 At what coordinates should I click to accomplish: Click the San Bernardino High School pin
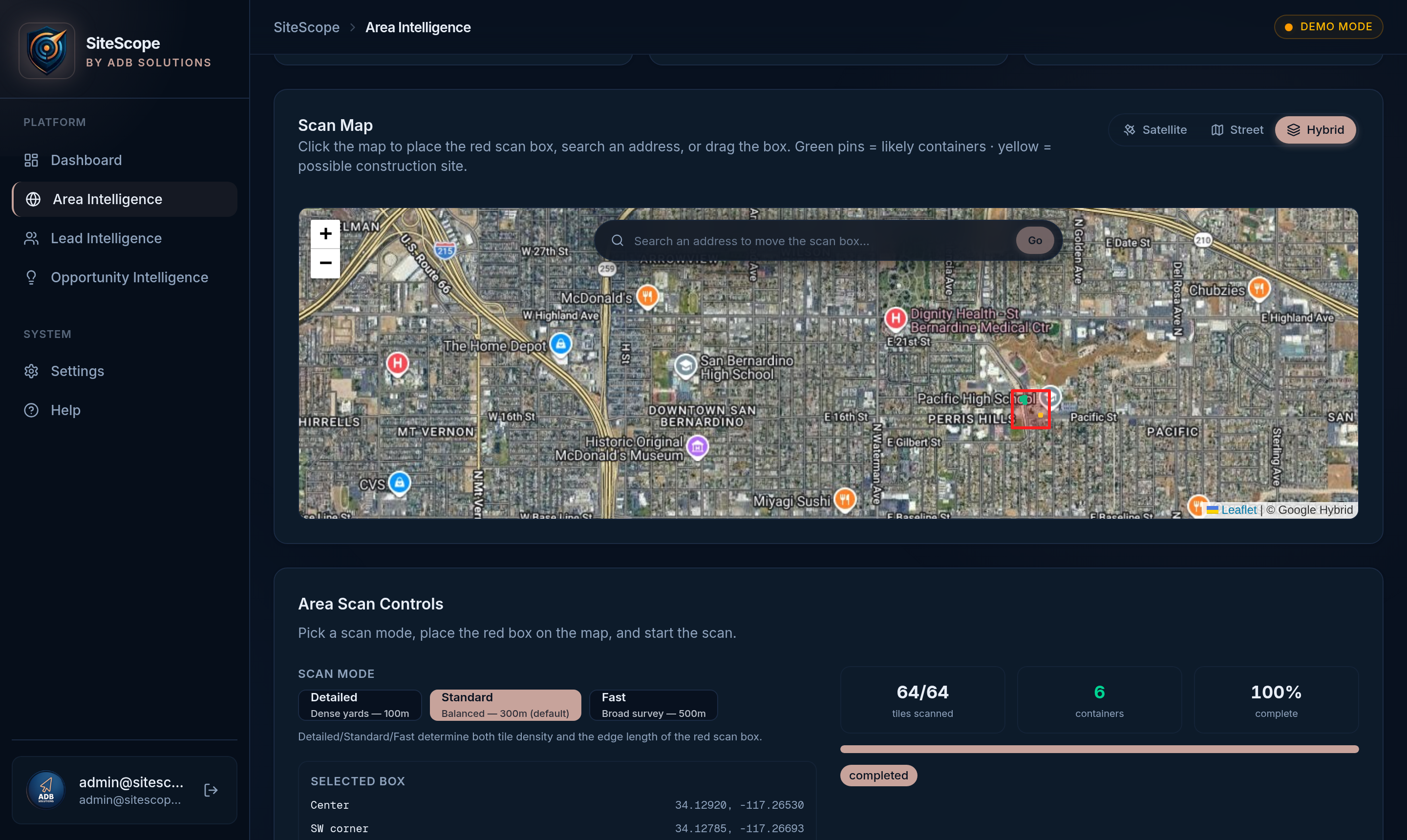(x=685, y=366)
